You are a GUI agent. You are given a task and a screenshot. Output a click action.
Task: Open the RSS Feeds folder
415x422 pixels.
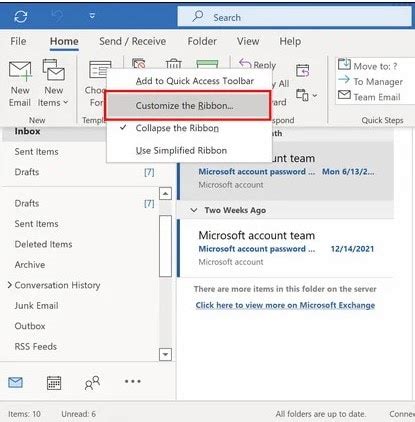pyautogui.click(x=36, y=347)
